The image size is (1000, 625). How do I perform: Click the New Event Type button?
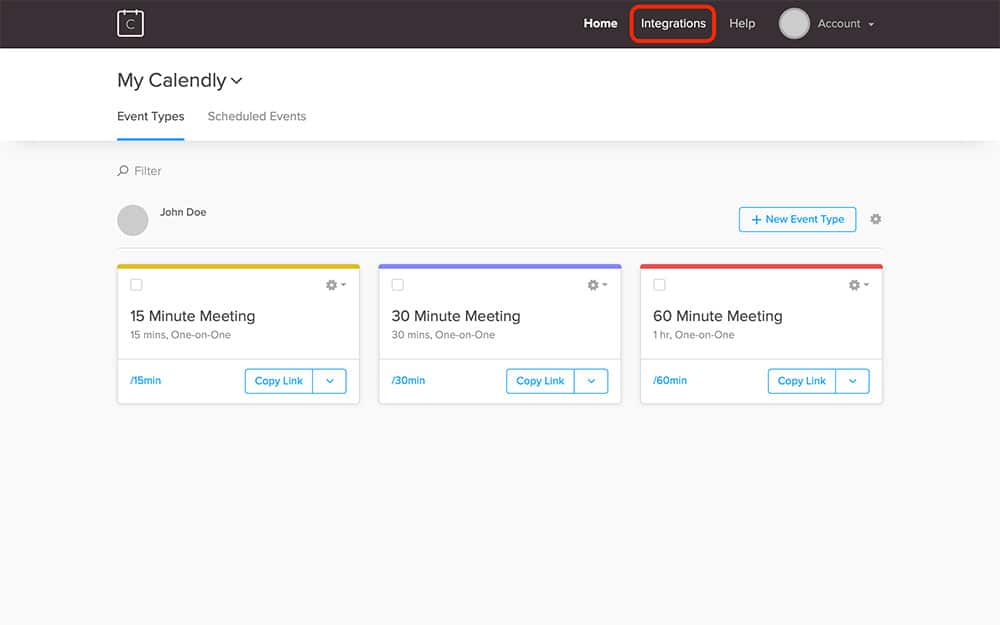tap(797, 219)
